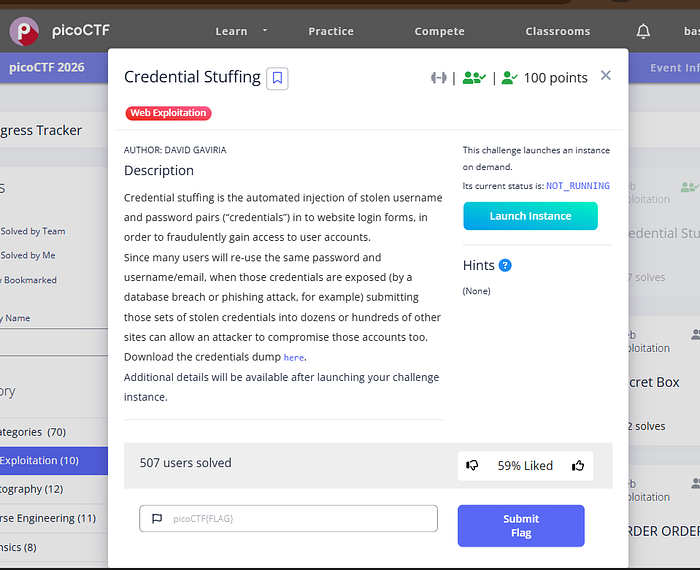Expand the Learn menu dropdown arrow

coord(265,30)
